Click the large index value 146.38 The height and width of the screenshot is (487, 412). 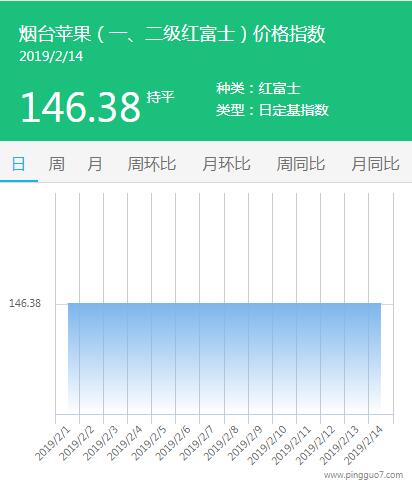[80, 107]
